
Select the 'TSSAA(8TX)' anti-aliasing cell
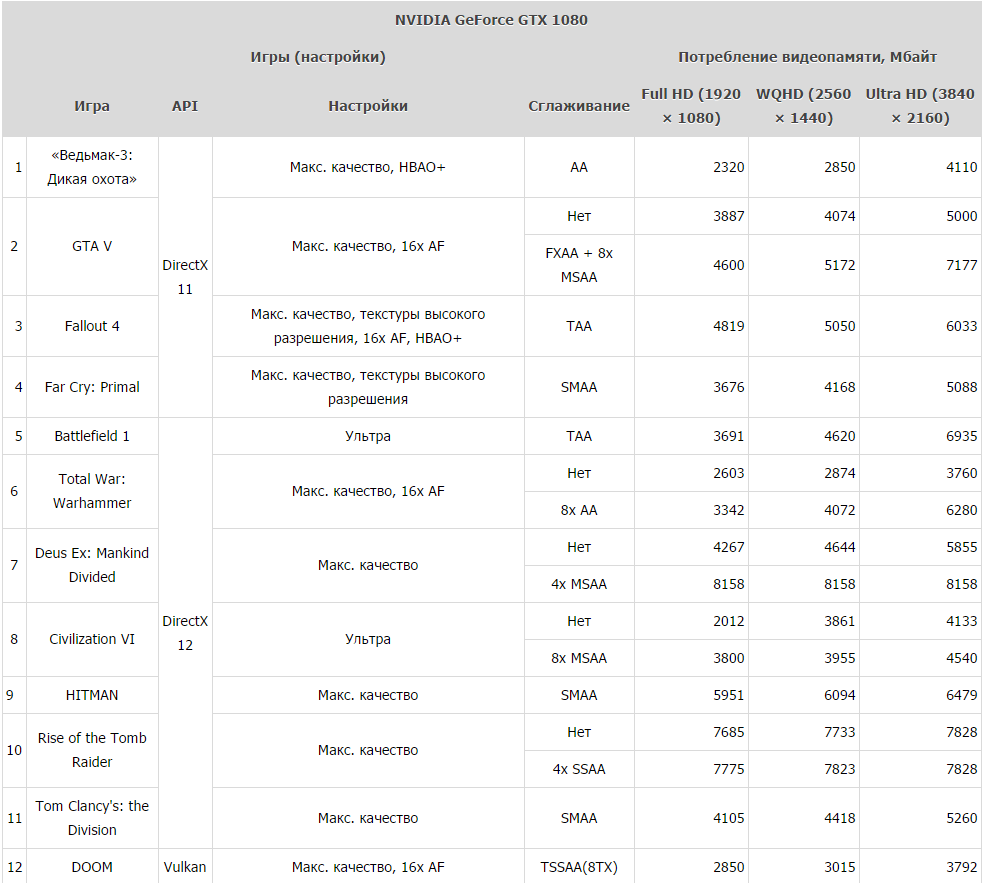579,867
